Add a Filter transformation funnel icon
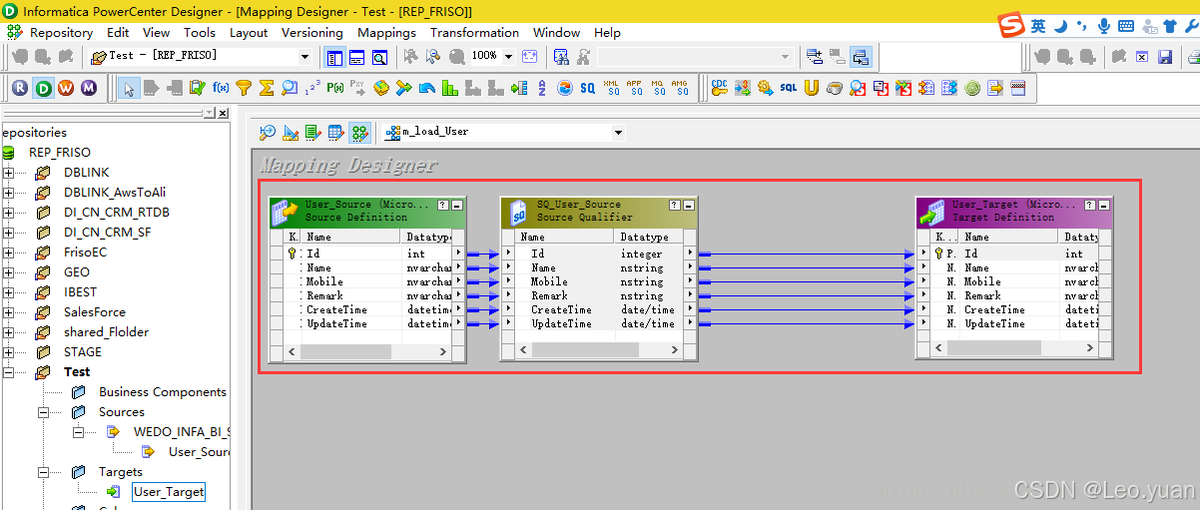The image size is (1200, 510). pos(243,88)
